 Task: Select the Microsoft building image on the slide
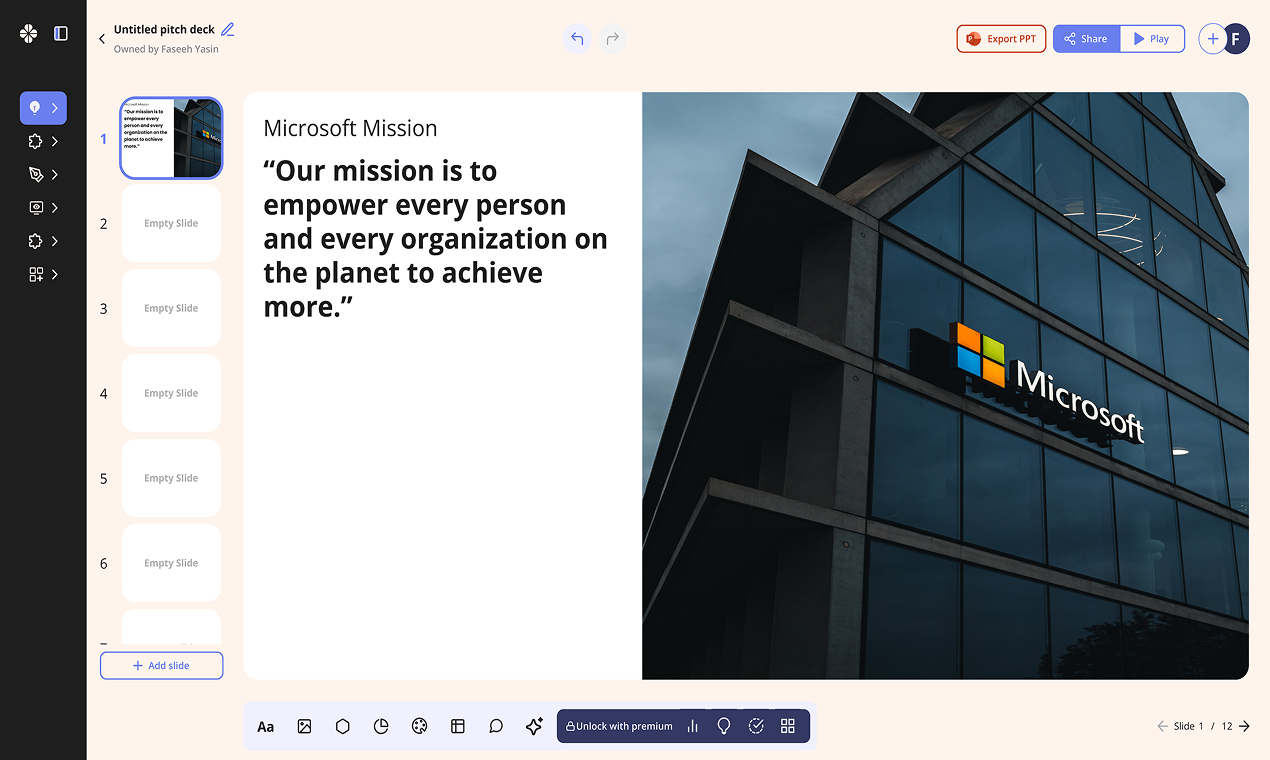pos(945,386)
